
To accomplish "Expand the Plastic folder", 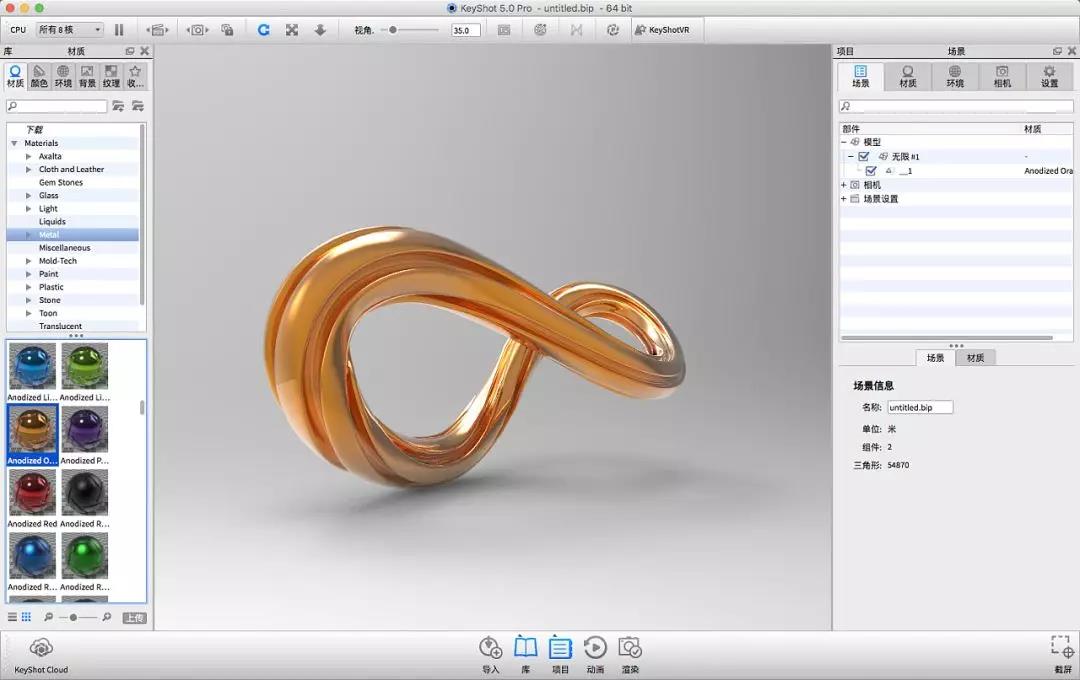I will click(28, 287).
